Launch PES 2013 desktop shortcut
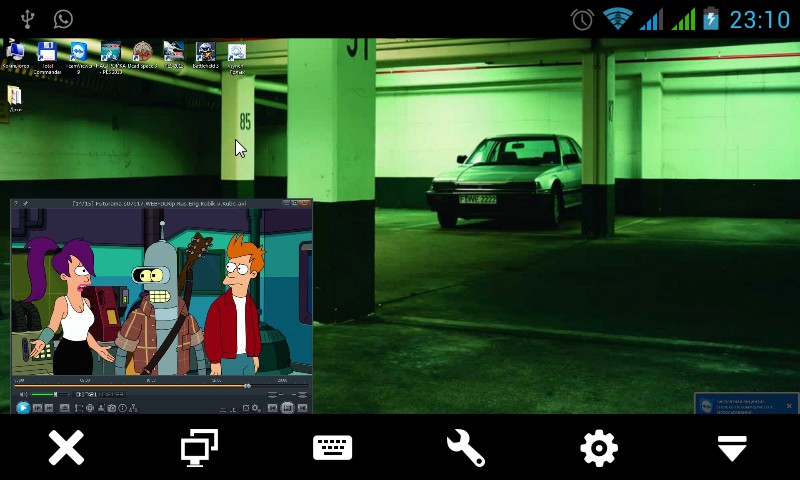The width and height of the screenshot is (800, 480). (x=173, y=56)
